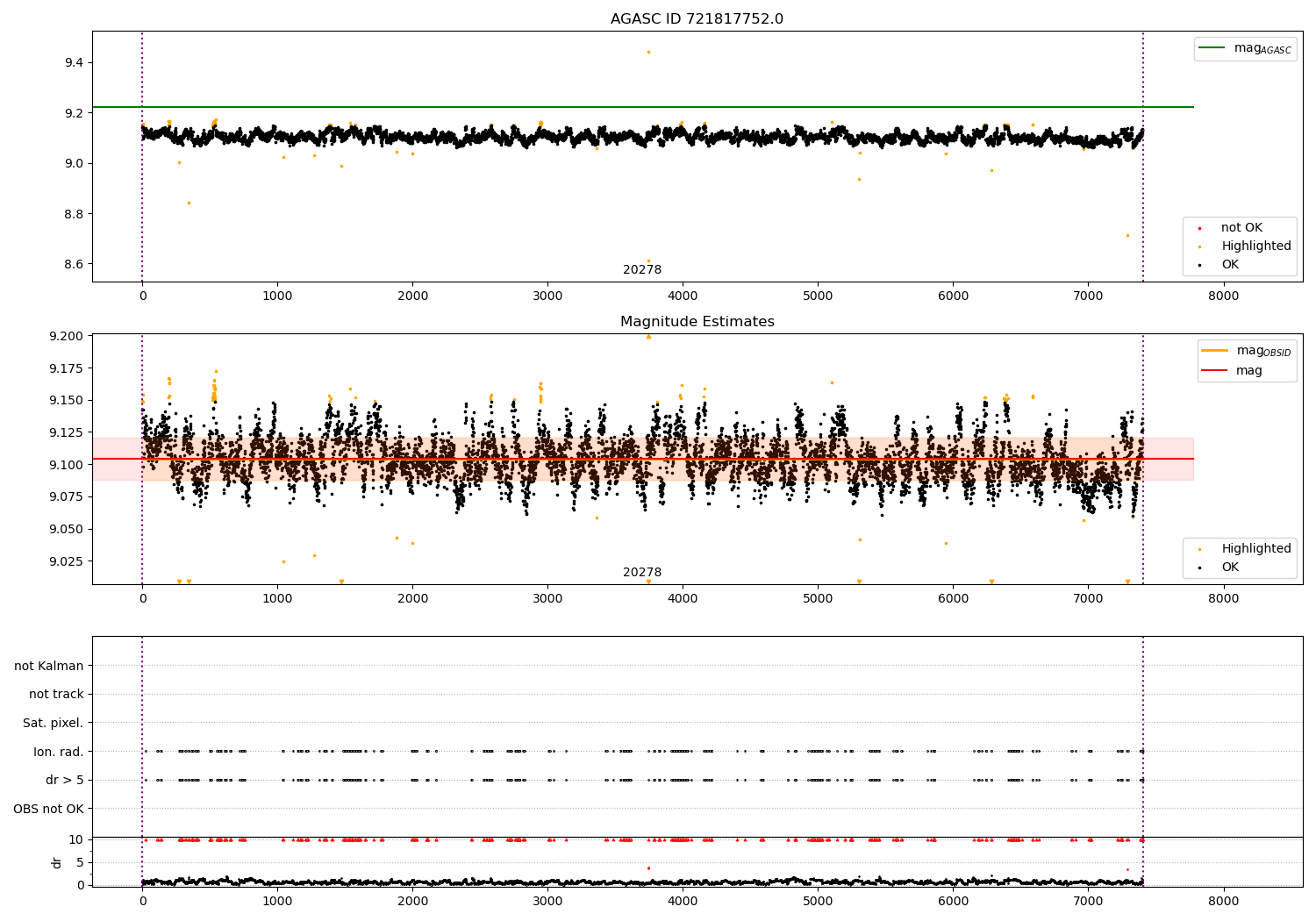Click the "Sat. pixel." axis label
Image resolution: width=1316 pixels, height=921 pixels.
pyautogui.click(x=53, y=723)
